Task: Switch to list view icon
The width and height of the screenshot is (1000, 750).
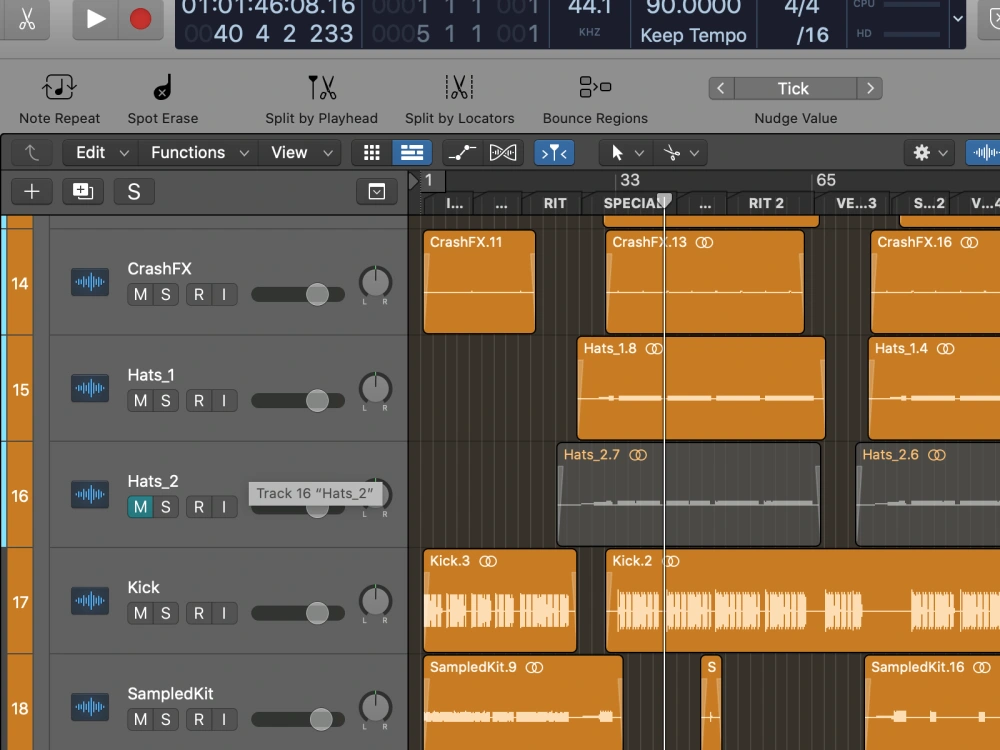Action: (x=411, y=152)
